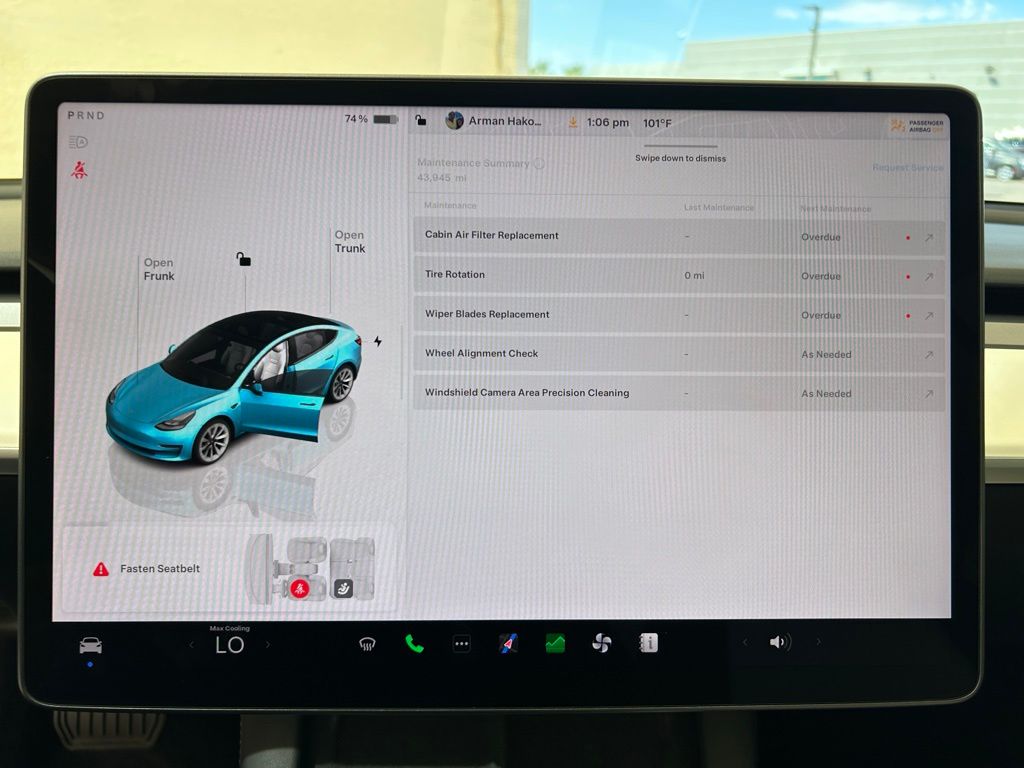Tap the Passenger Airbag status indicator
The image size is (1024, 768).
point(917,125)
